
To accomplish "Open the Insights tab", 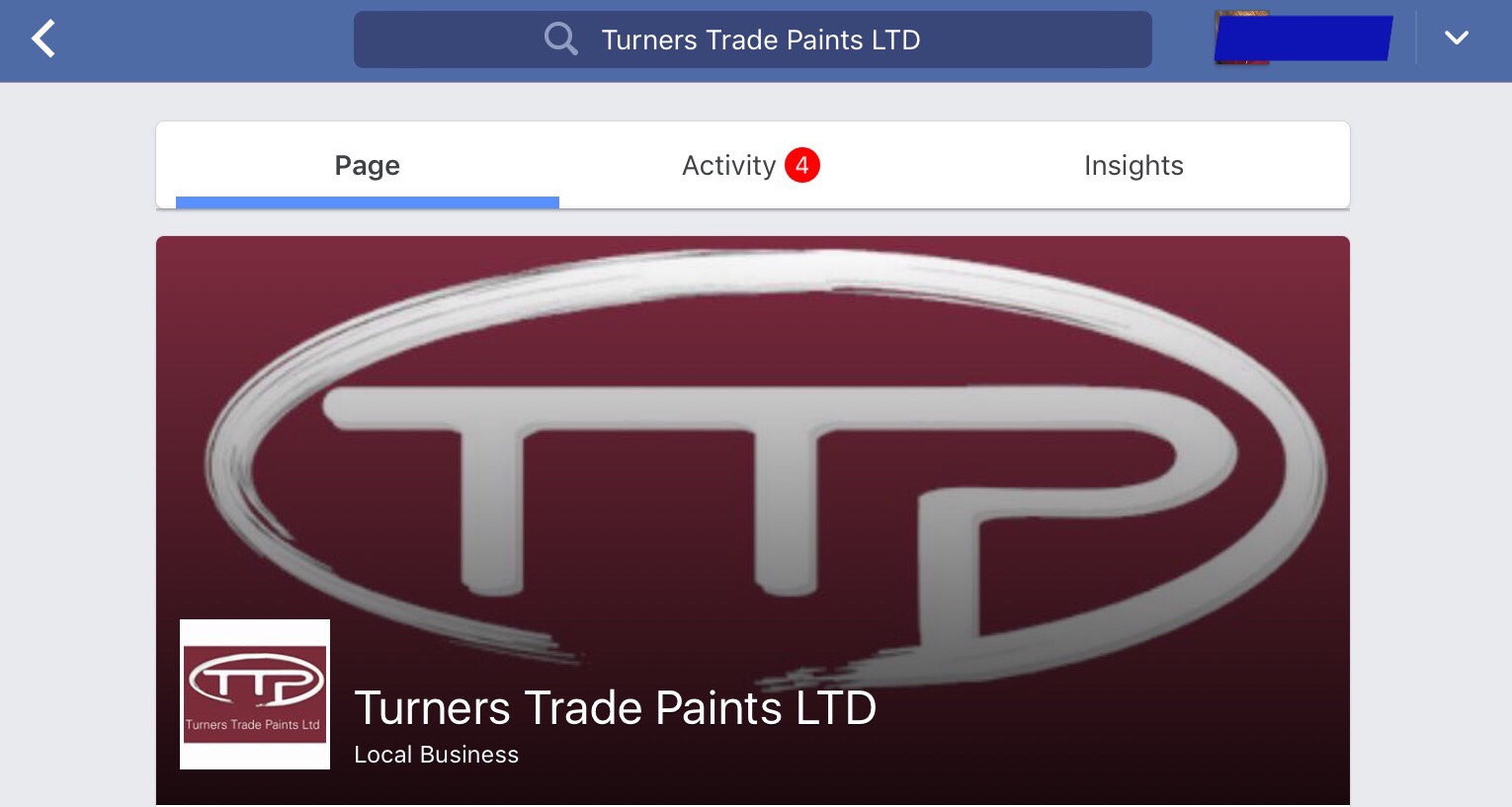I will (x=1134, y=165).
